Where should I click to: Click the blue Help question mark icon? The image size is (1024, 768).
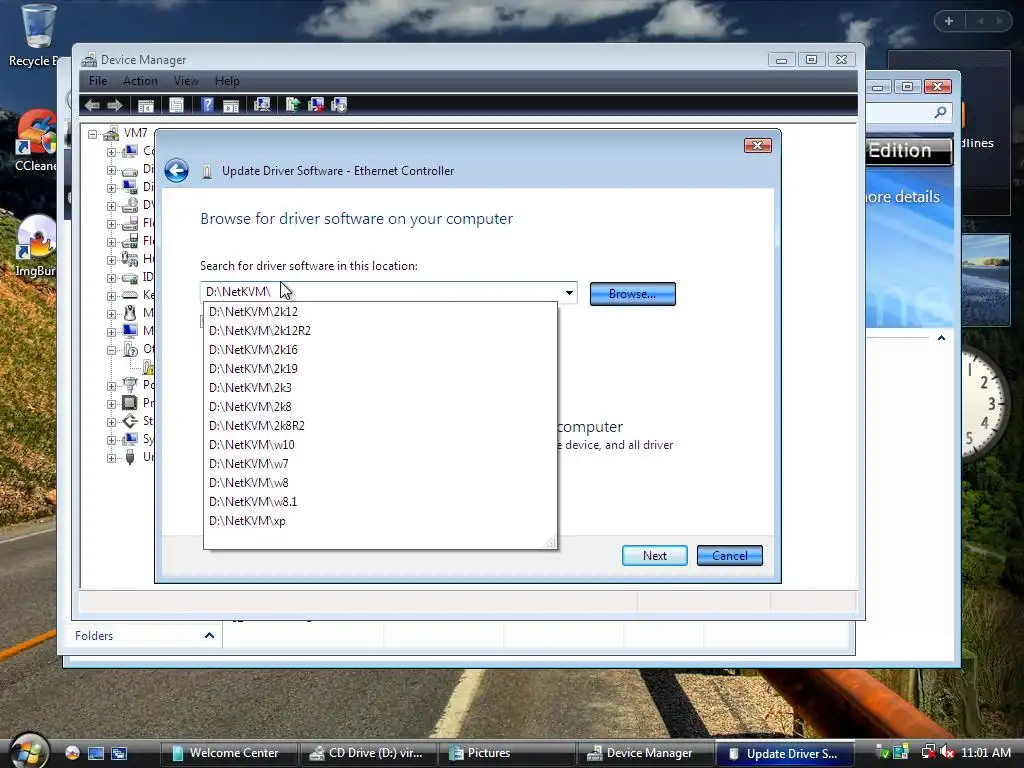[207, 104]
